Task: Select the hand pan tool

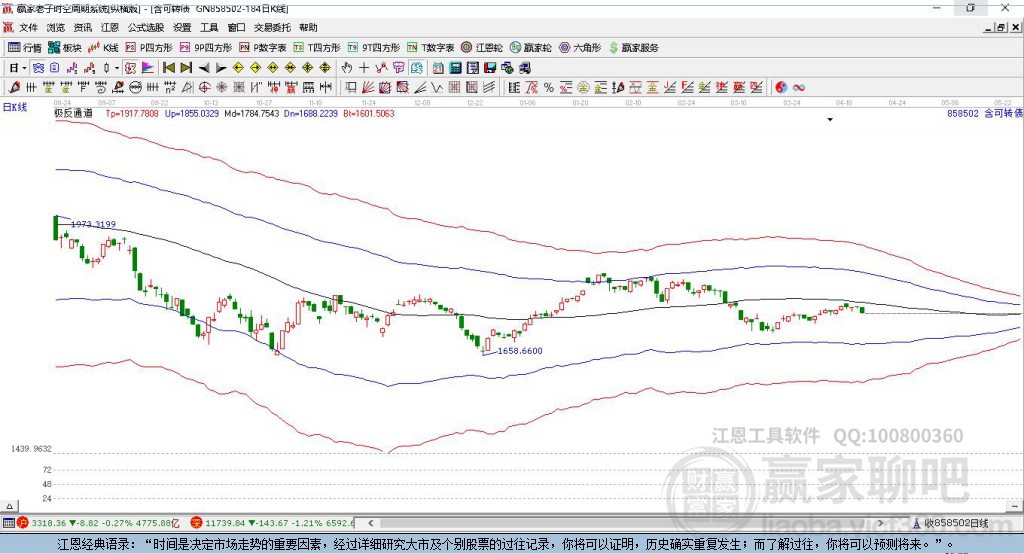Action: [347, 68]
